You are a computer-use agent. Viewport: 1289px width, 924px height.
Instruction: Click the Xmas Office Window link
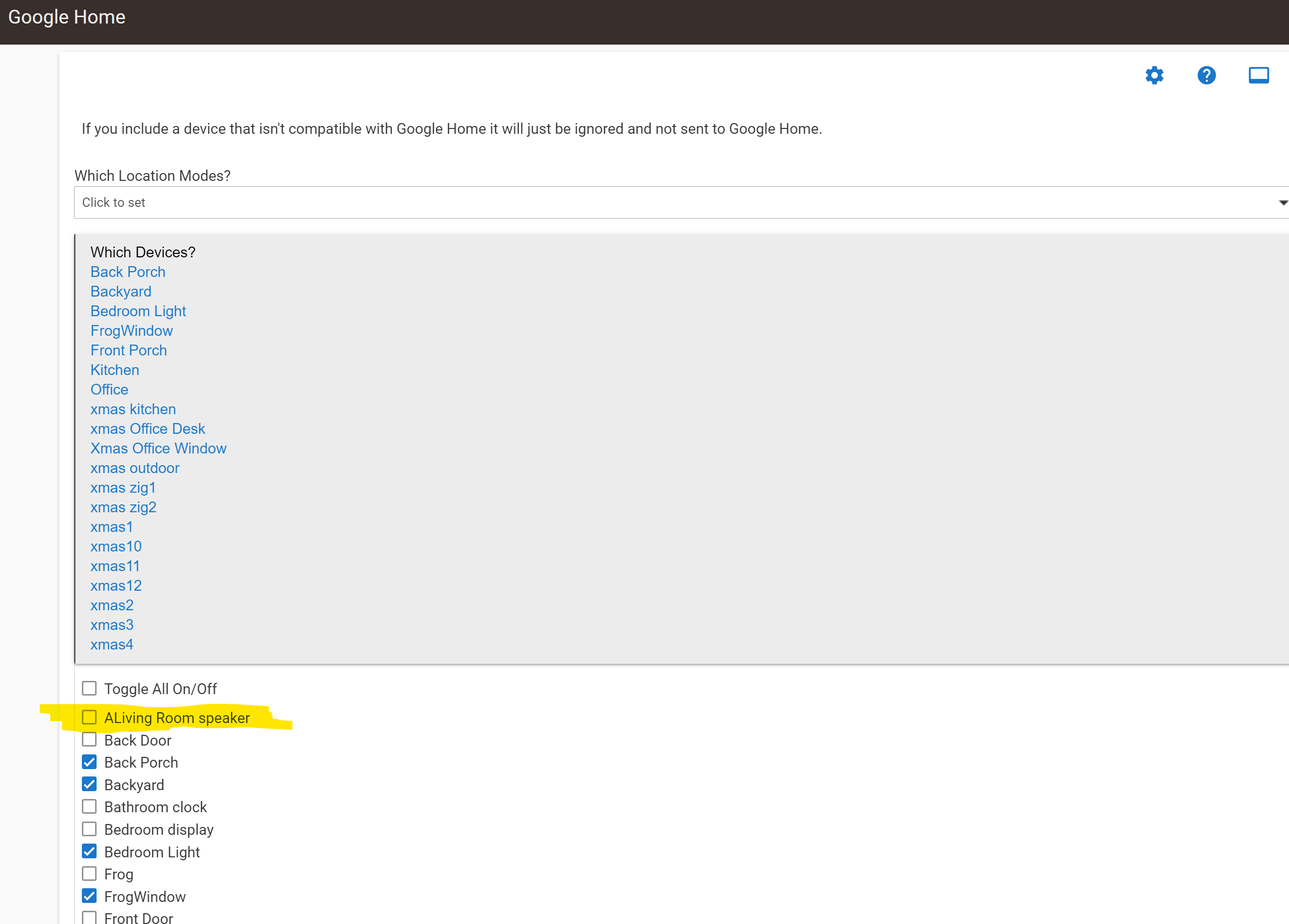pyautogui.click(x=158, y=448)
